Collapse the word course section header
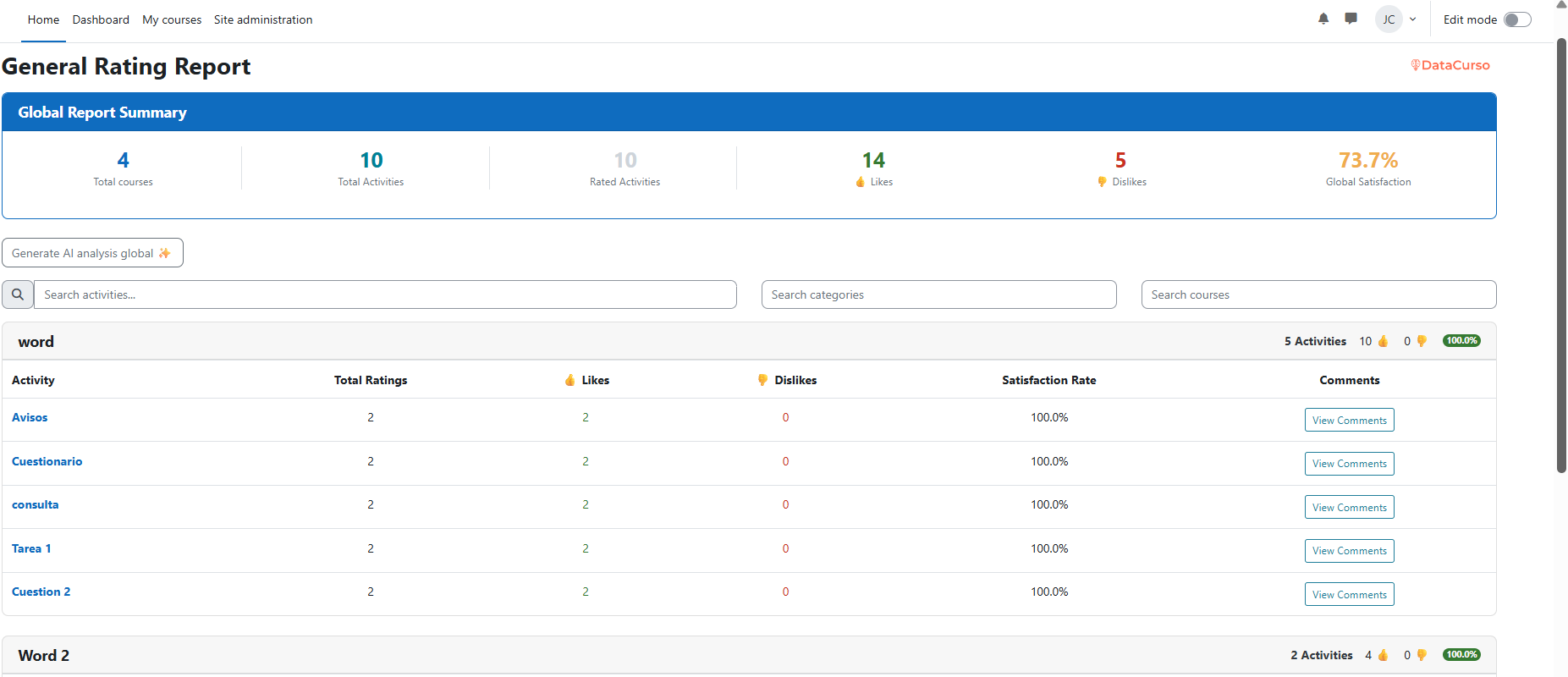Viewport: 1568px width, 677px height. [36, 342]
